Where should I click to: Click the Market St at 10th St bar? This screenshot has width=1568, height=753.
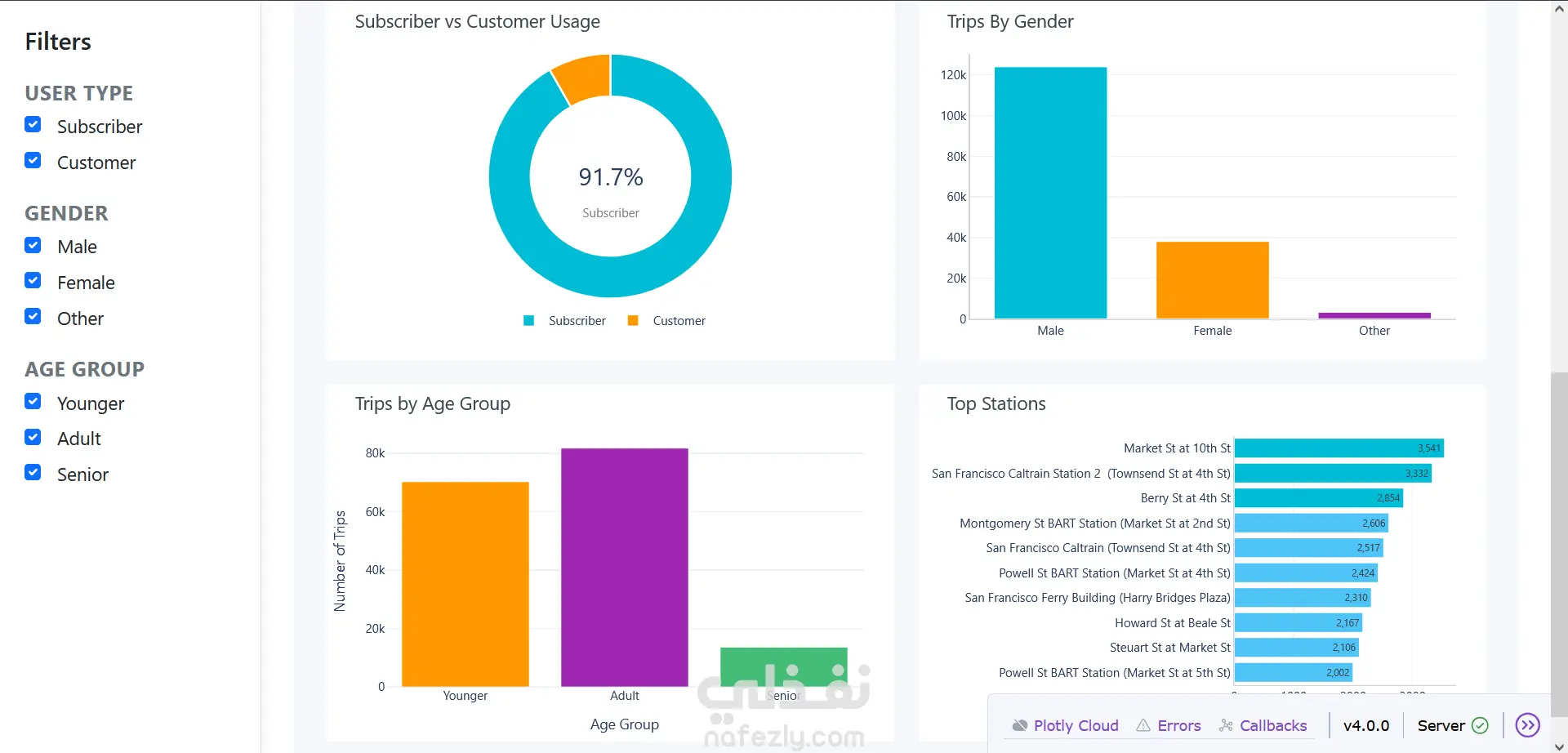pyautogui.click(x=1339, y=448)
